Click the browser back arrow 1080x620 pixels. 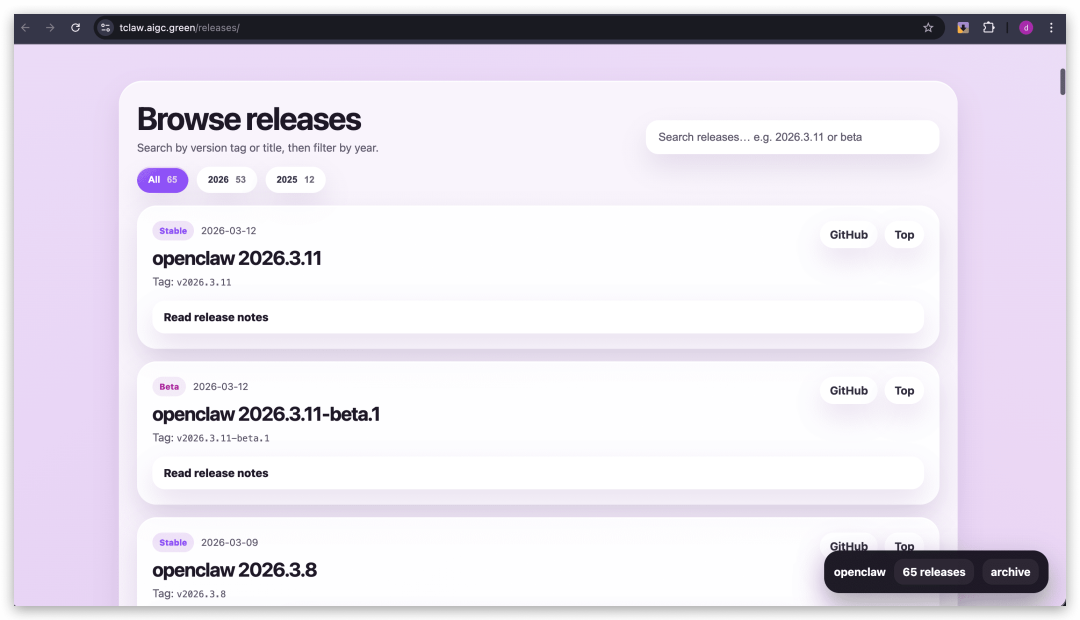click(26, 28)
